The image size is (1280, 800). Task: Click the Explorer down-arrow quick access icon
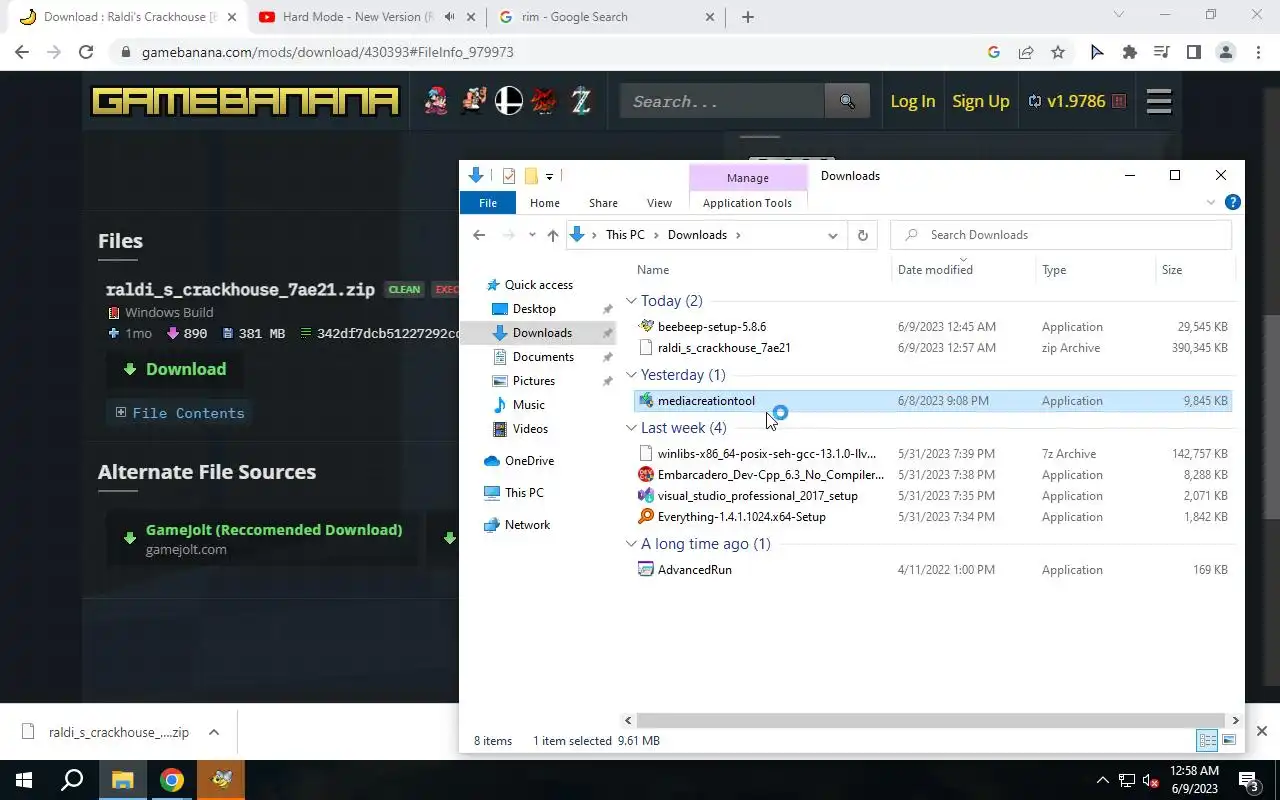476,175
